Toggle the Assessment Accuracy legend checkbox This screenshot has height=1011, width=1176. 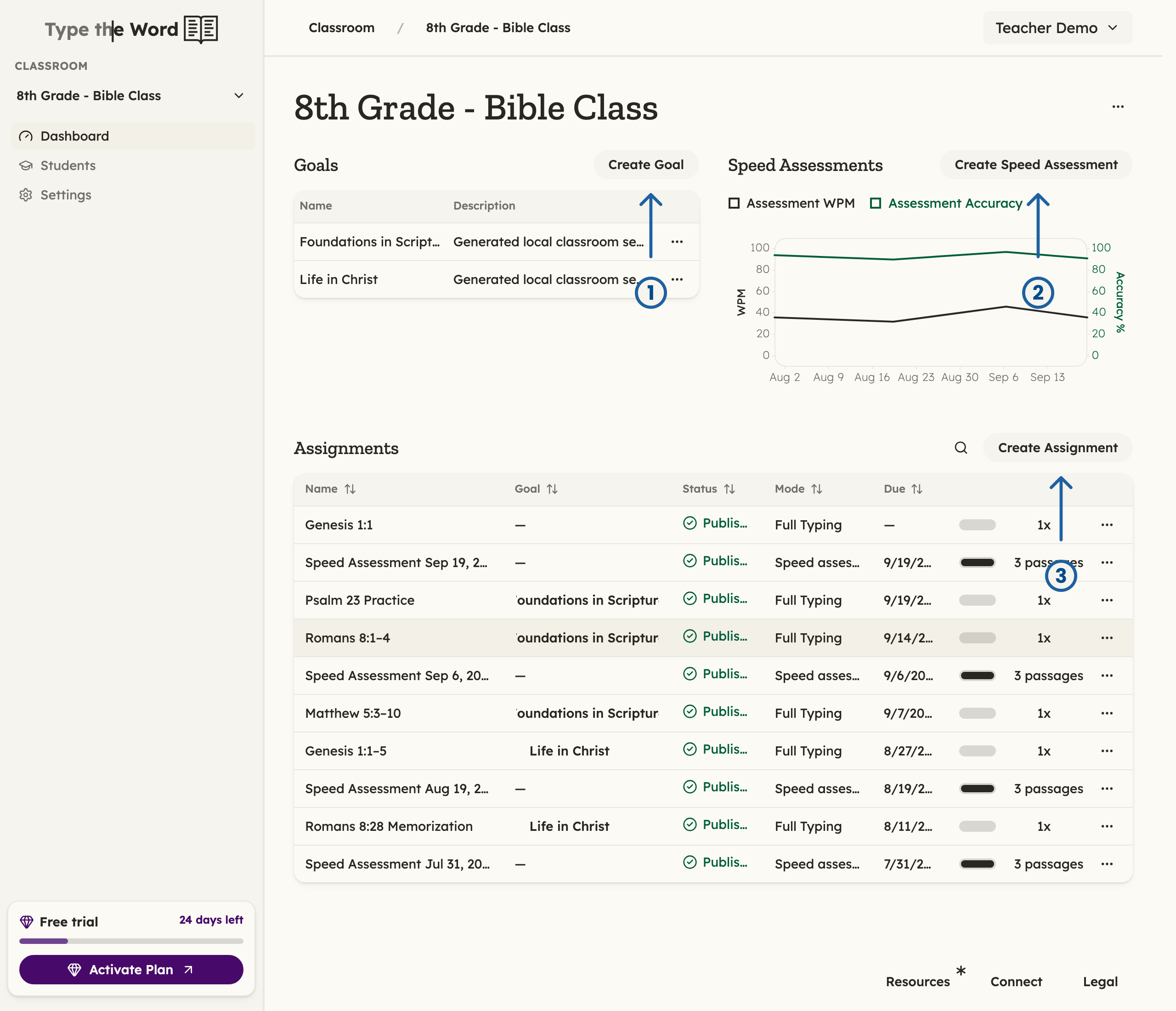pyautogui.click(x=875, y=203)
